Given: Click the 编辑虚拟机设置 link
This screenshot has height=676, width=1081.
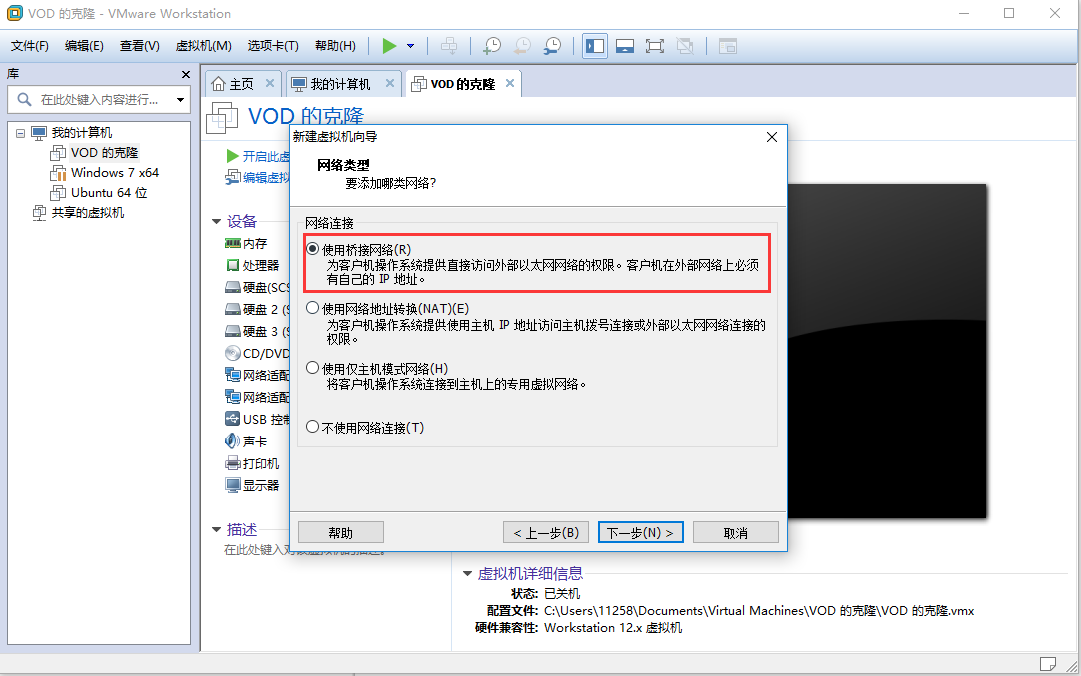Looking at the screenshot, I should click(258, 178).
